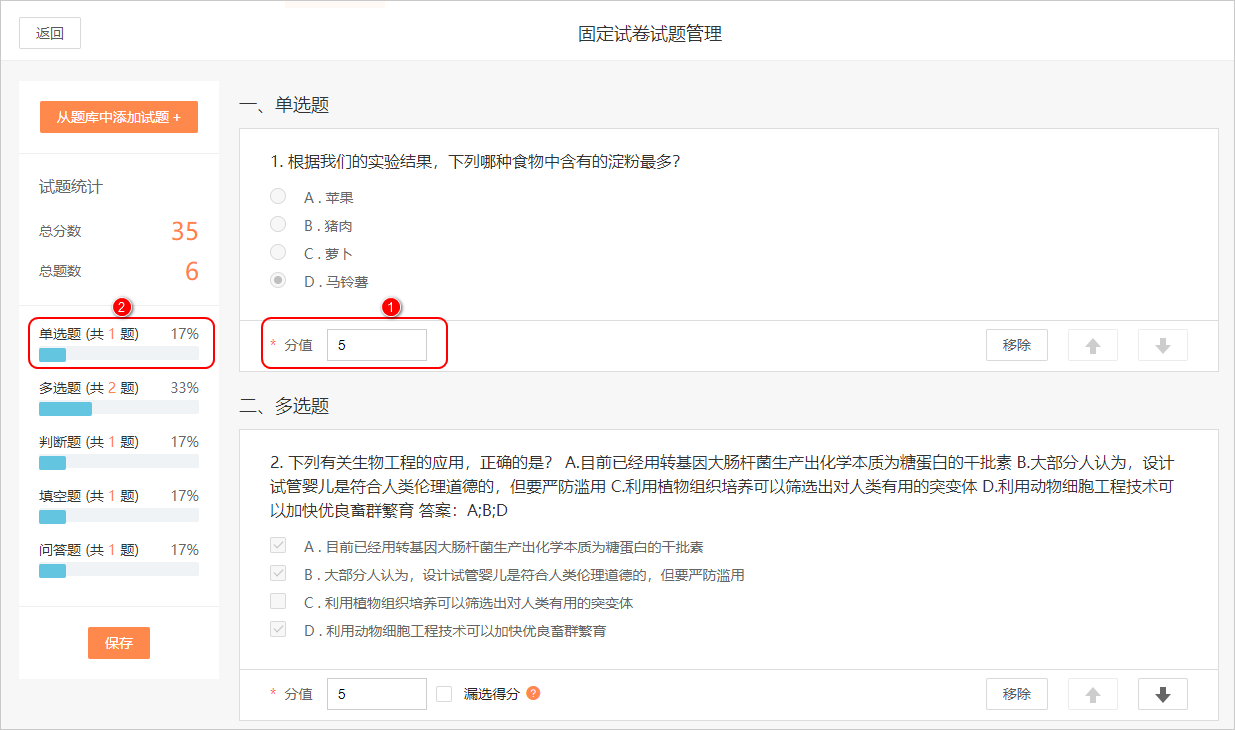Image resolution: width=1235 pixels, height=730 pixels.
Task: Enable the 漏选得分 checkbox
Action: (x=444, y=694)
